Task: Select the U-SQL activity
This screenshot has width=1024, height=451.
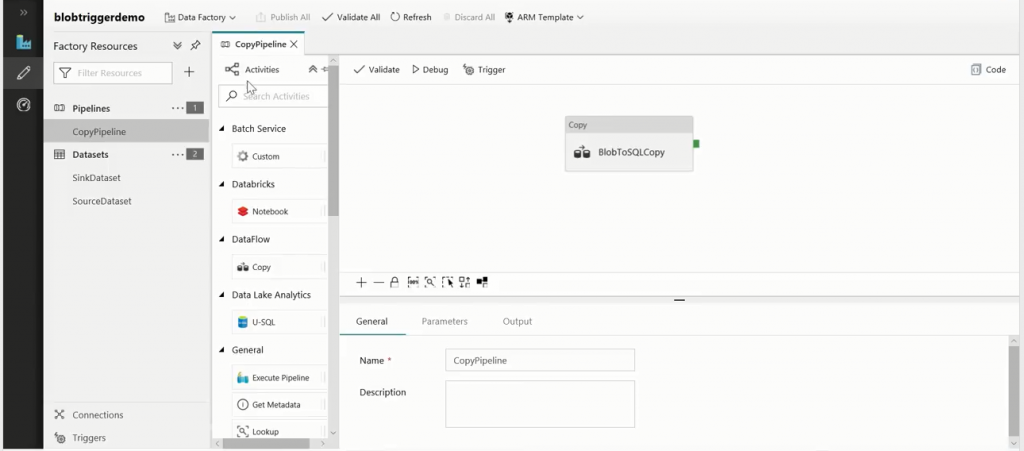Action: 280,322
